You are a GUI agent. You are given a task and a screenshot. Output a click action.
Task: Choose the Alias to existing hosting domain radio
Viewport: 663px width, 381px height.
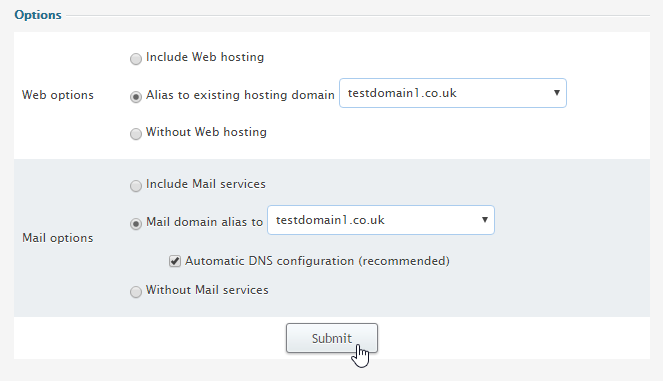(136, 97)
